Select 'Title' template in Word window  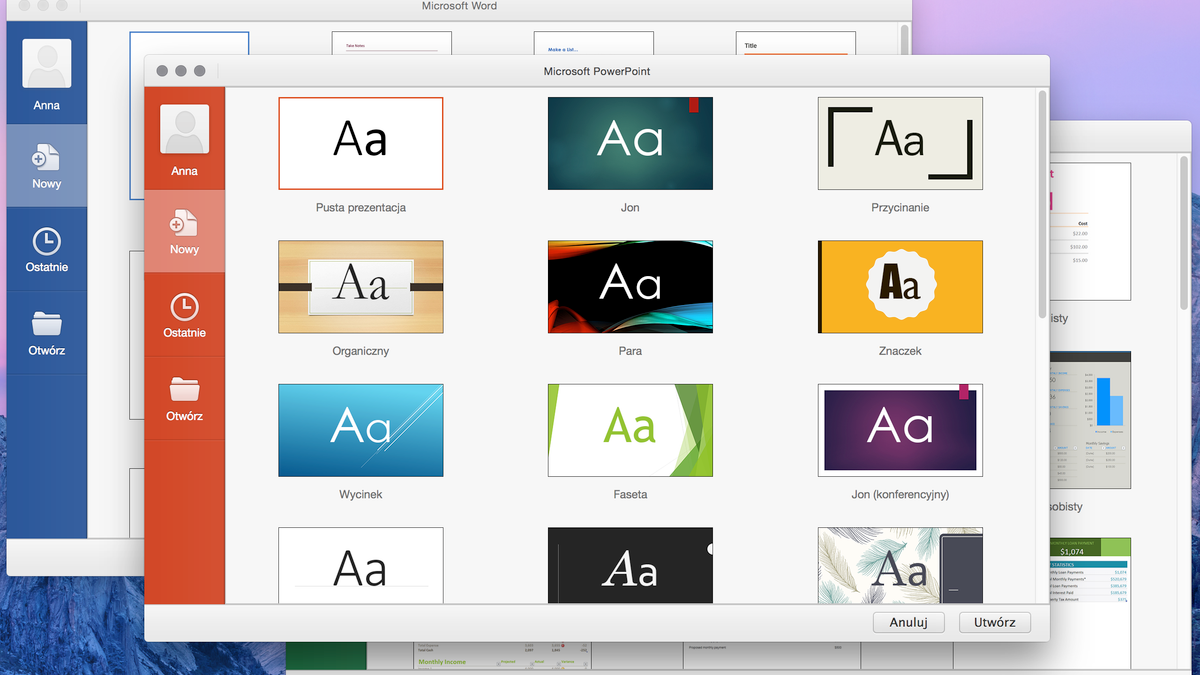tap(796, 44)
